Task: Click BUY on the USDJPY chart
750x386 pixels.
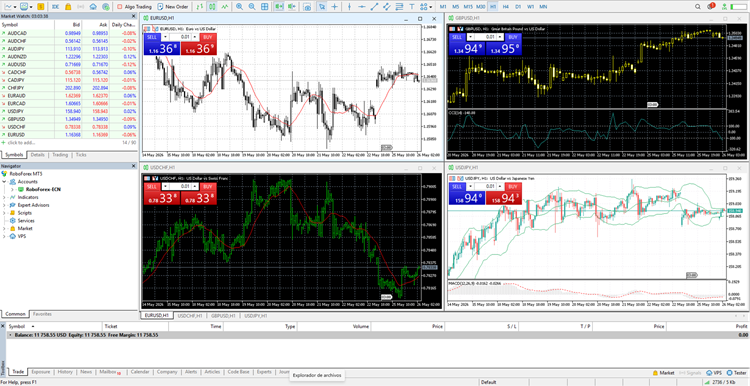Action: pyautogui.click(x=512, y=186)
